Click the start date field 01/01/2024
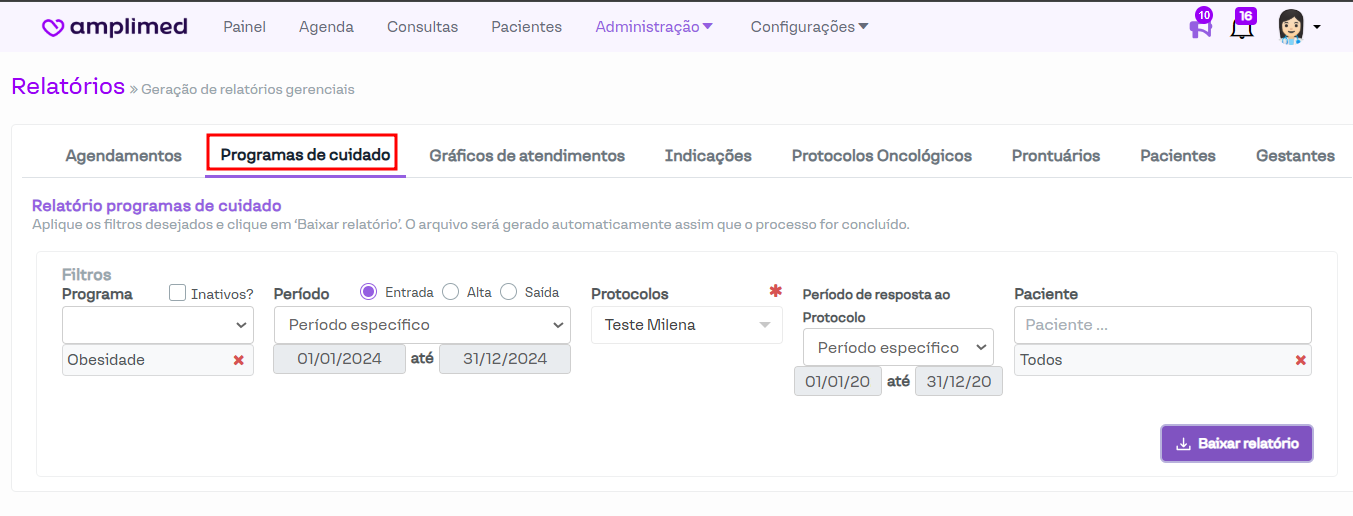 [x=339, y=359]
